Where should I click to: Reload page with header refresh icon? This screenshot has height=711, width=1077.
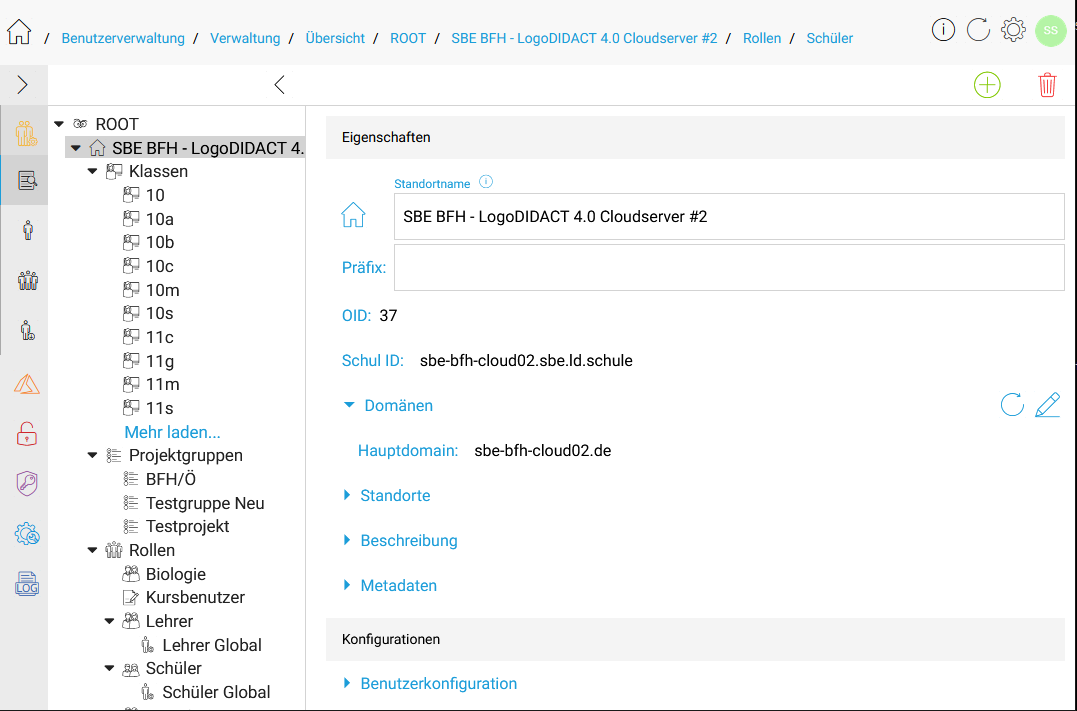click(978, 30)
